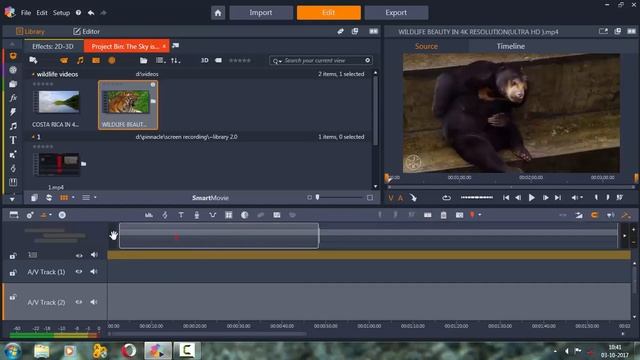Jump to the start of the clip

[x=506, y=198]
